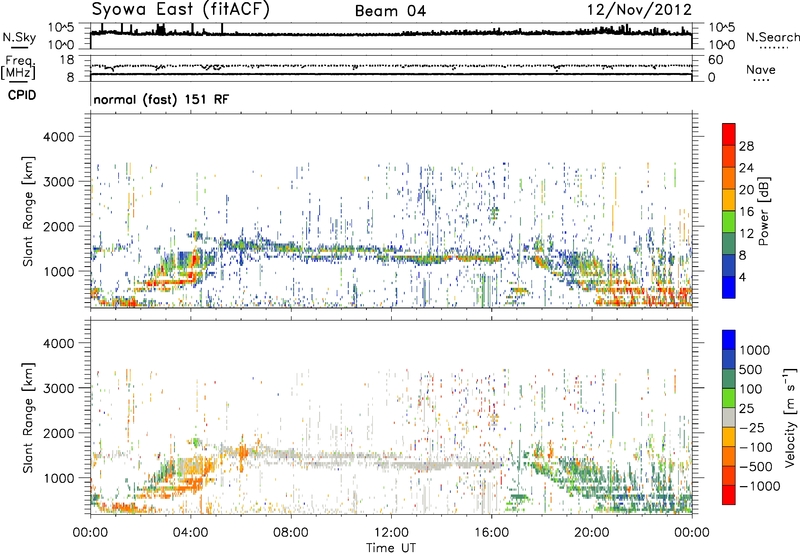Click the 'Freq. [MHz]' axis label

18,68
